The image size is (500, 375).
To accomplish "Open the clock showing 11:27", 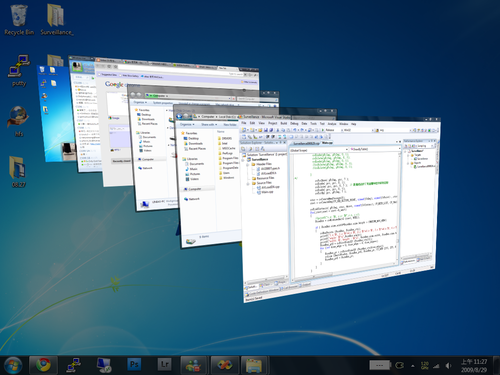I will click(474, 365).
